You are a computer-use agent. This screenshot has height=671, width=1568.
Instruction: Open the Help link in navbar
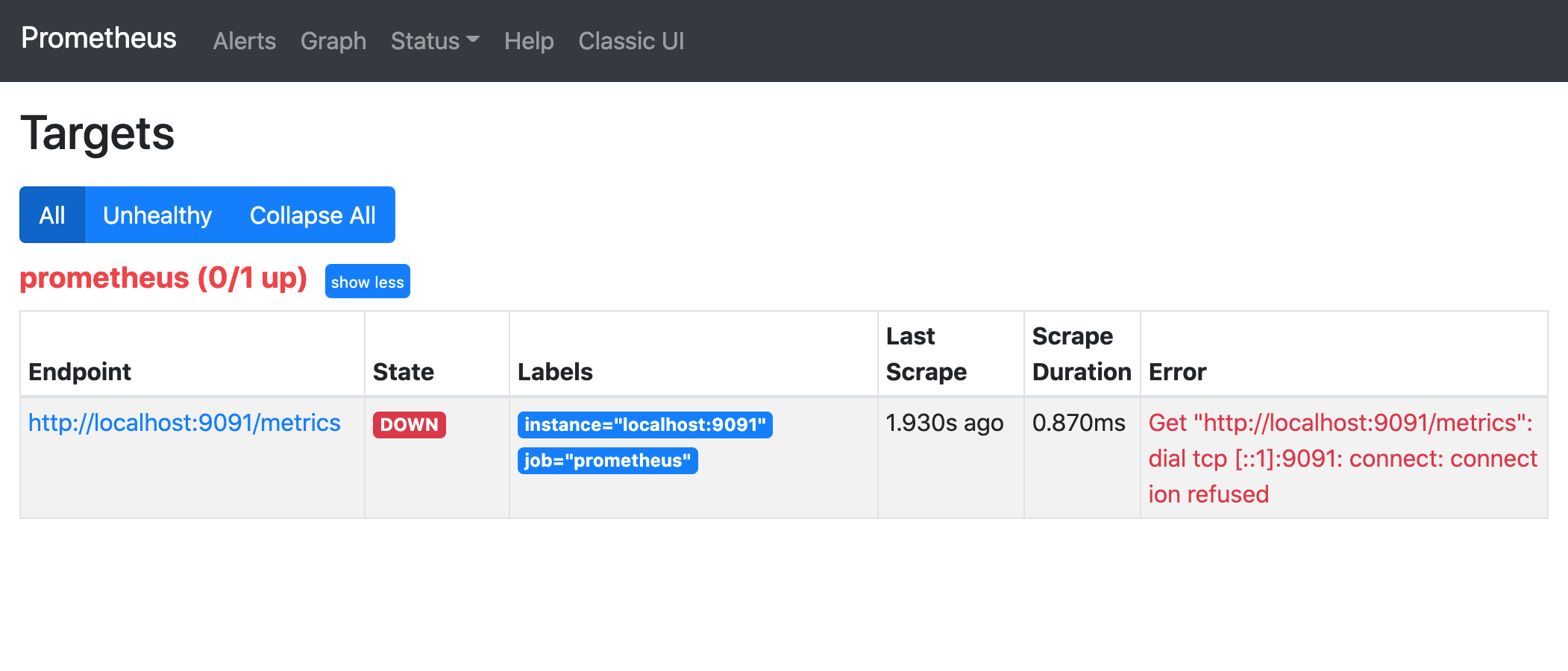tap(528, 41)
